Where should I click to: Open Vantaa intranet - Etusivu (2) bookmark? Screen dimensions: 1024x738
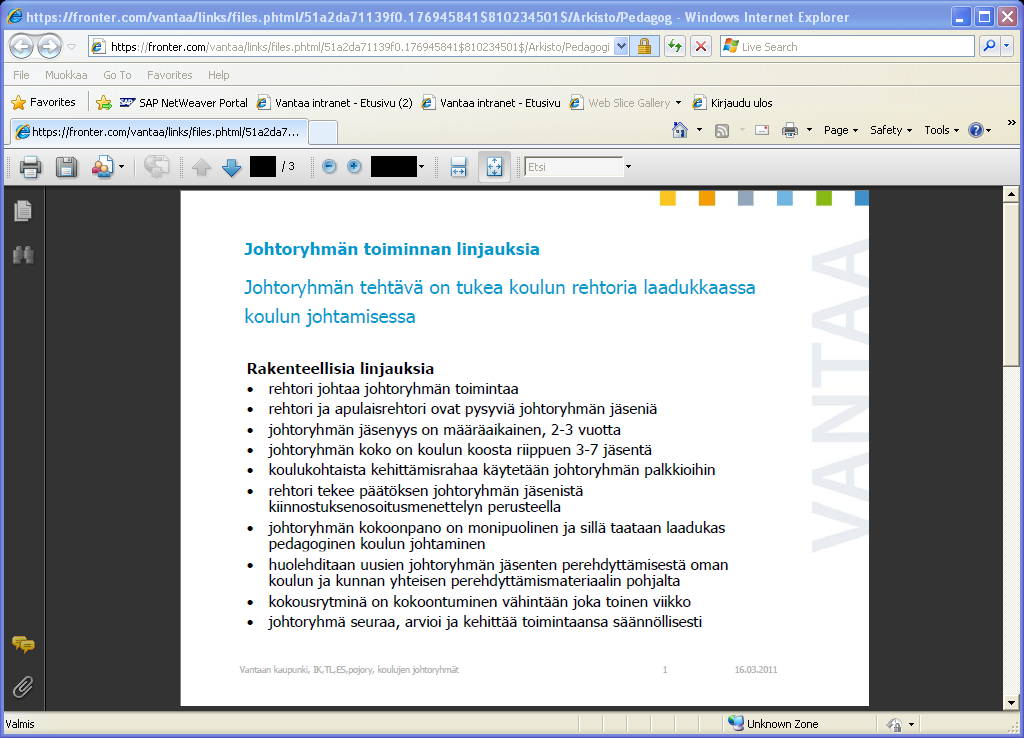pos(334,103)
